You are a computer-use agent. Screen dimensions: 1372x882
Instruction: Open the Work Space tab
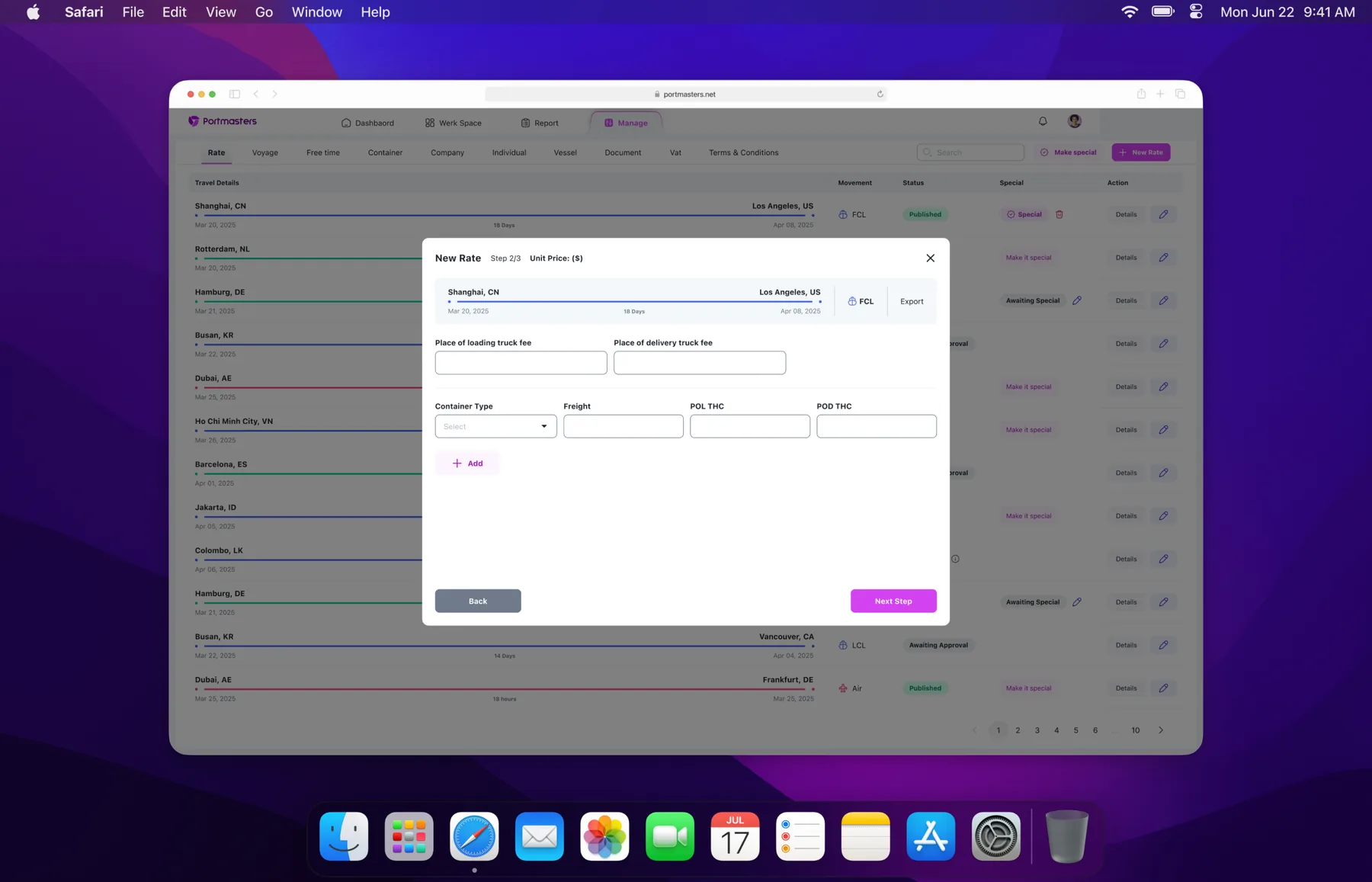[x=454, y=123]
